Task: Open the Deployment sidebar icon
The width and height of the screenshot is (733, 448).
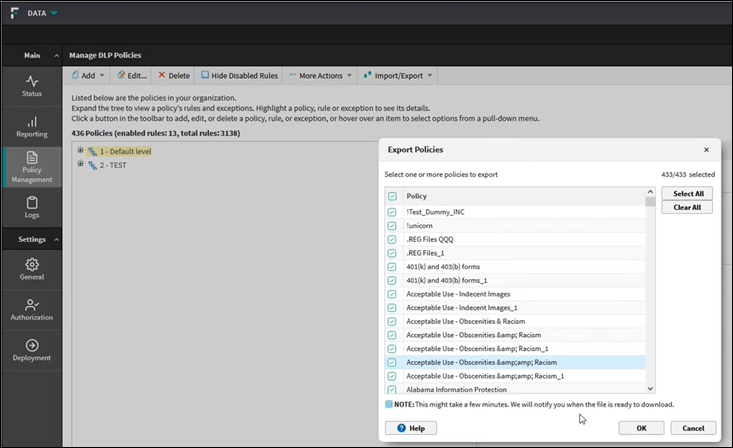Action: click(x=32, y=350)
